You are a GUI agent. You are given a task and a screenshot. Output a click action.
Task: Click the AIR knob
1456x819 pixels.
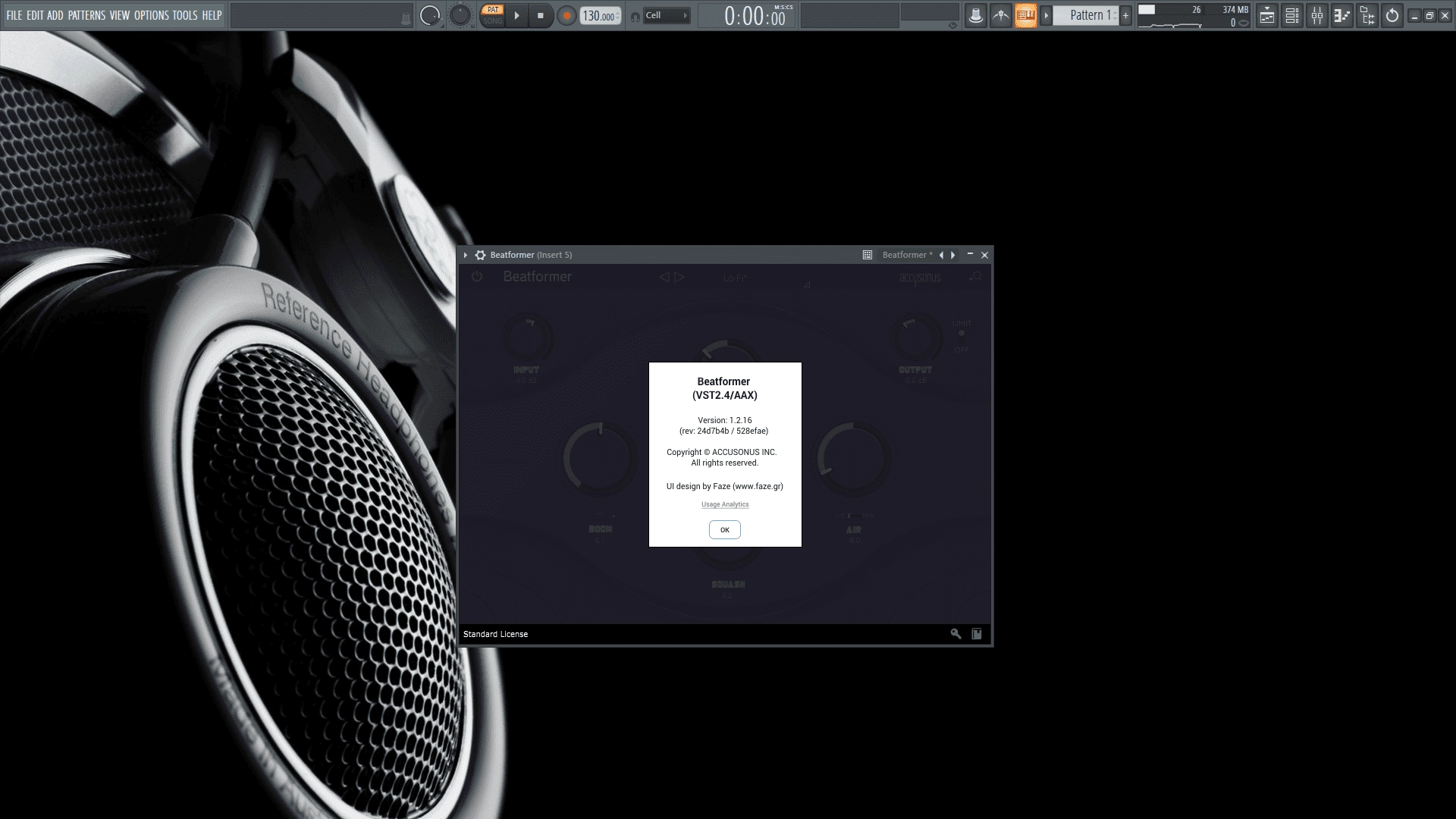(x=852, y=458)
